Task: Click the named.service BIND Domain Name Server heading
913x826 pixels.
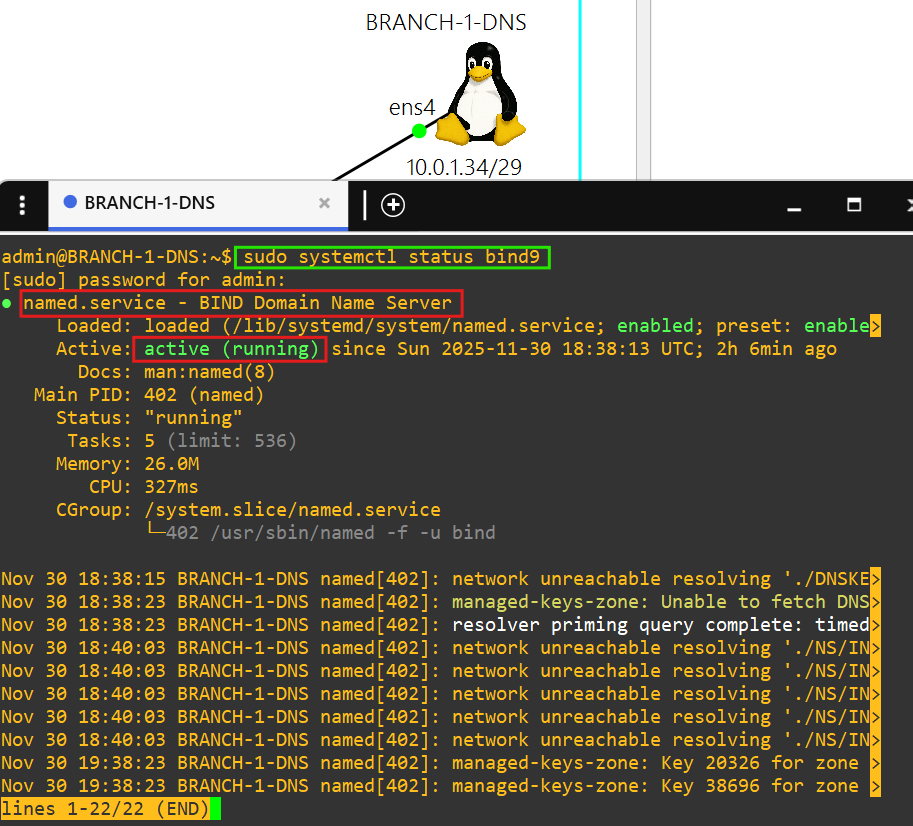Action: 243,303
